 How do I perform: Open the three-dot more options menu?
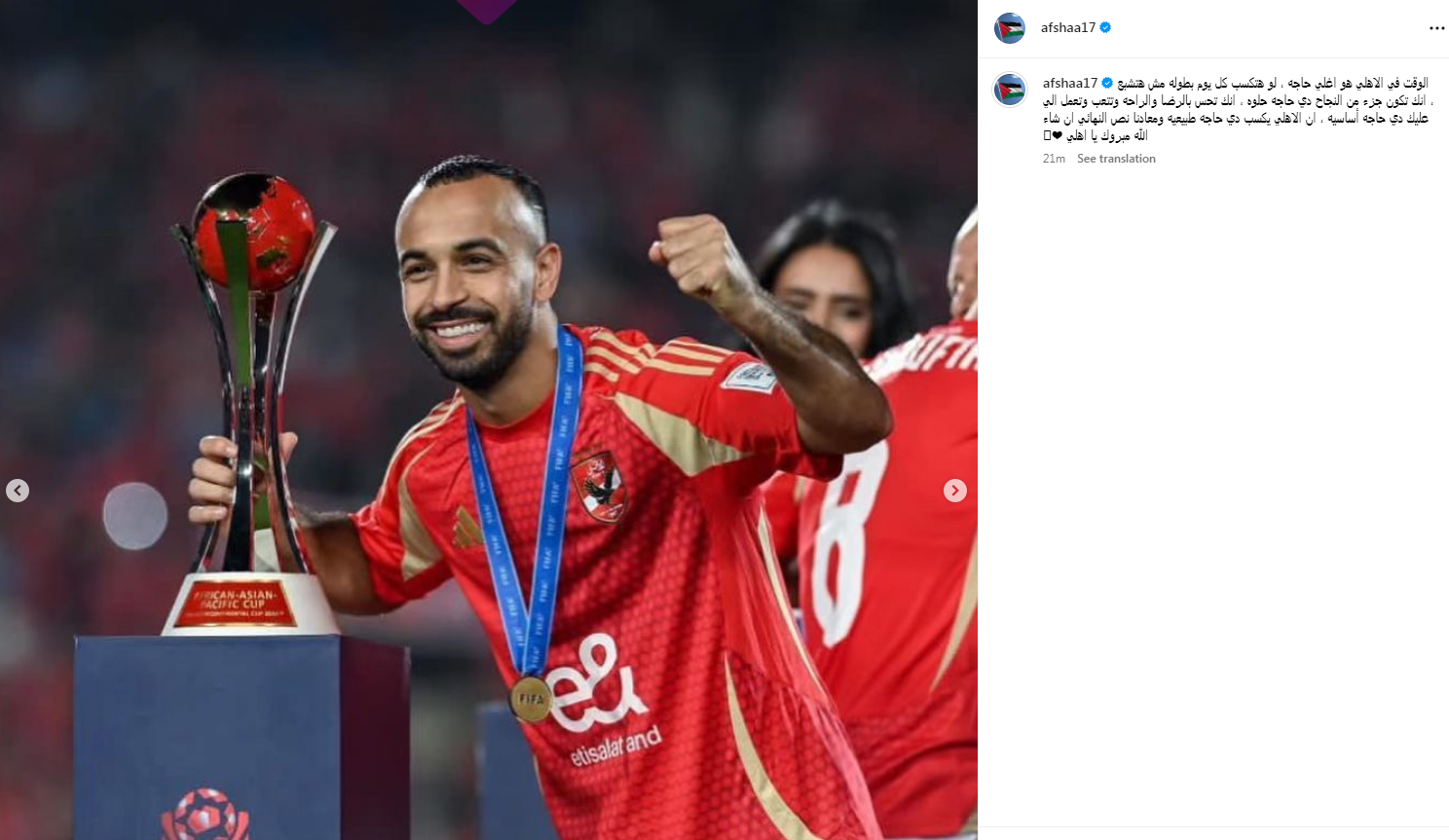(x=1436, y=28)
